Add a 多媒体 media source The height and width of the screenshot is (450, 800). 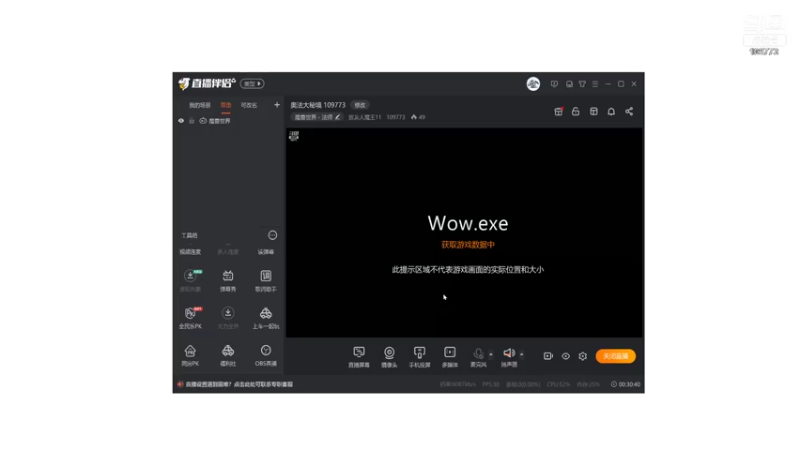(449, 357)
